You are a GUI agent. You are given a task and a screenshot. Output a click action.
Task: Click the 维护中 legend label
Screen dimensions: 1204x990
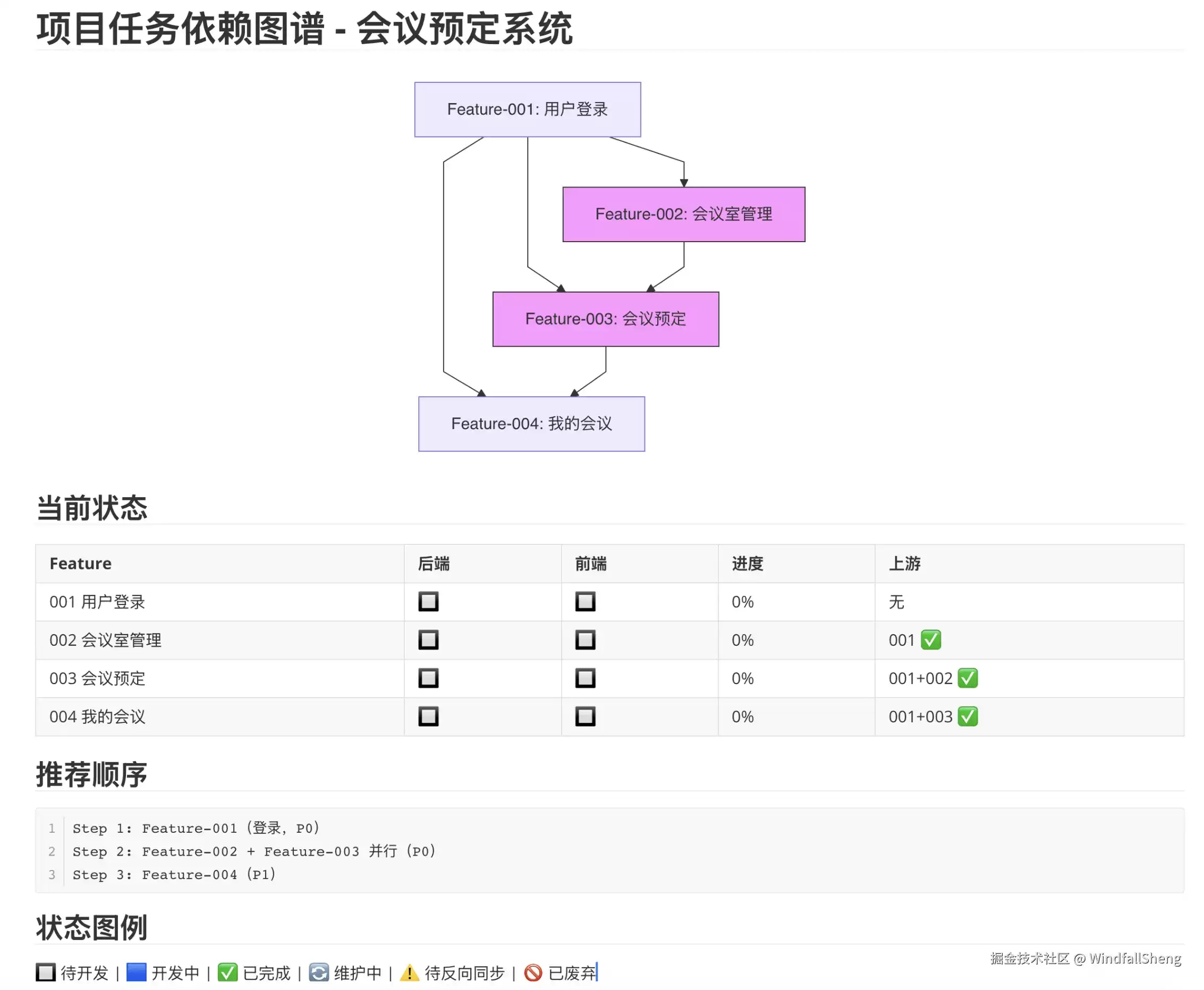click(x=358, y=972)
